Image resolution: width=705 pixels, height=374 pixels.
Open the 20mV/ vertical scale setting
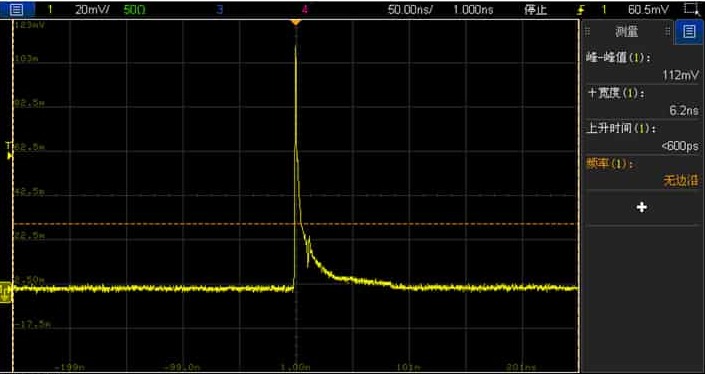[x=92, y=9]
